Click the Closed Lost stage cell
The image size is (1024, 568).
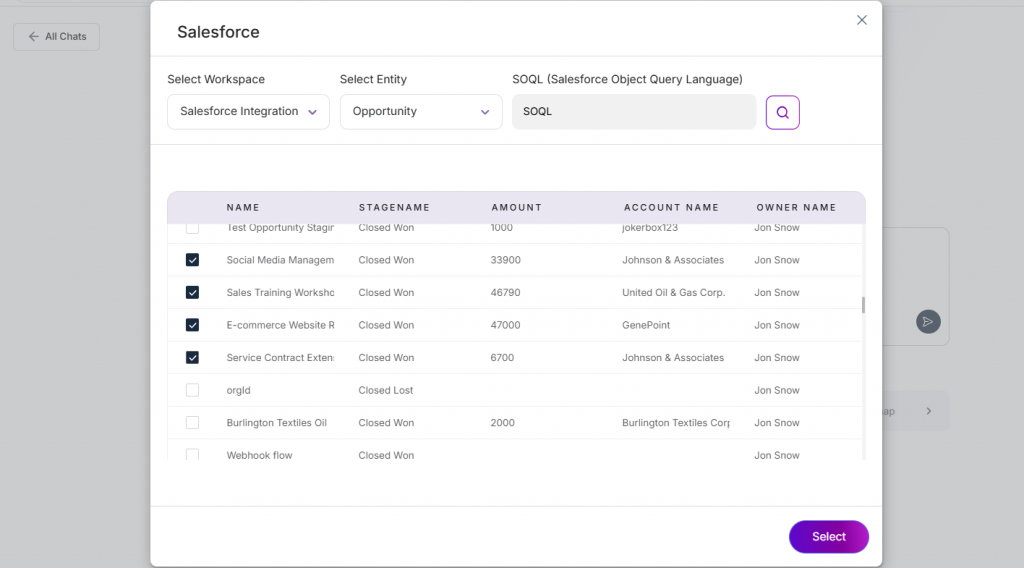(385, 390)
